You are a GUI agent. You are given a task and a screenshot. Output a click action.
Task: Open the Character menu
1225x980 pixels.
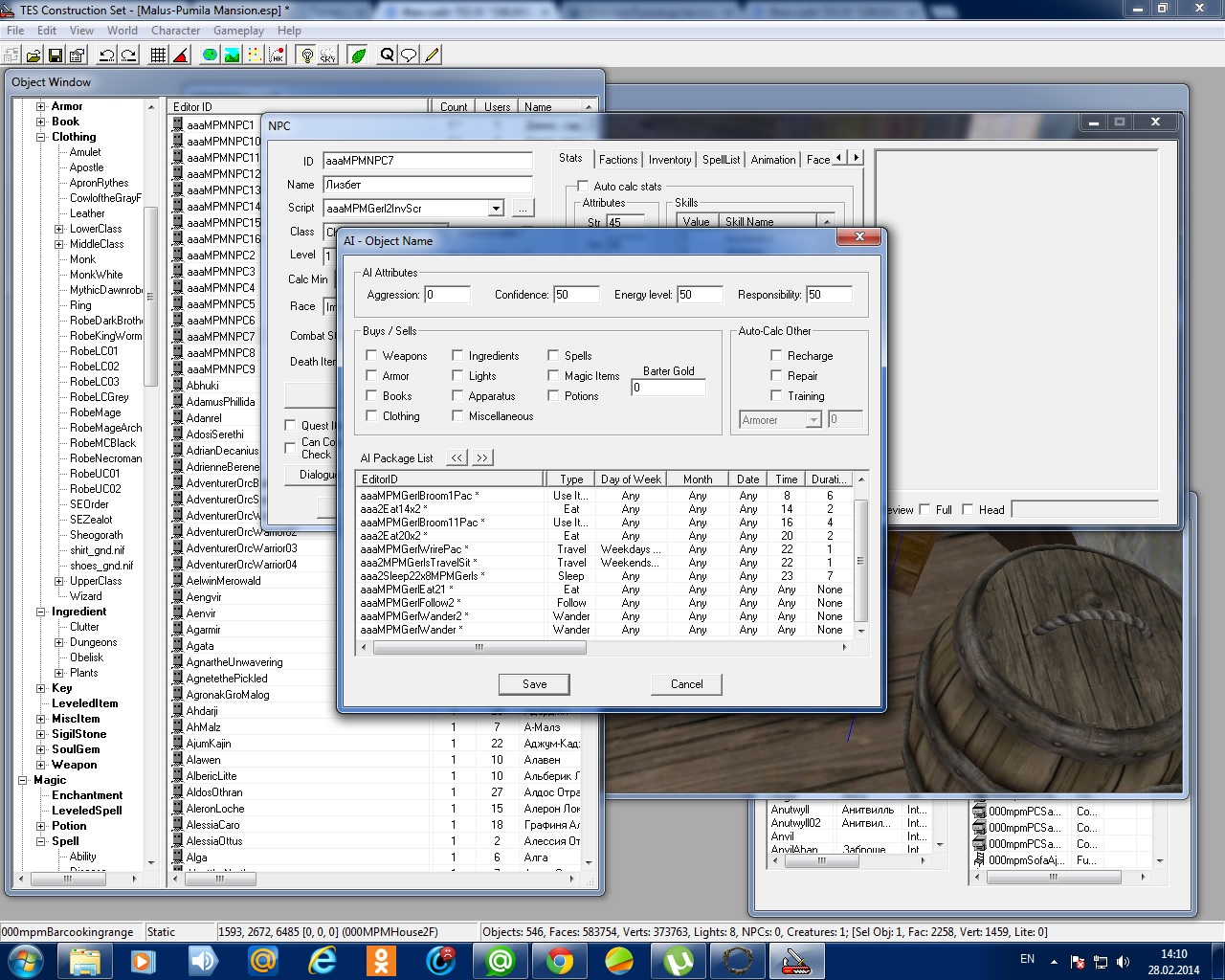[x=176, y=31]
